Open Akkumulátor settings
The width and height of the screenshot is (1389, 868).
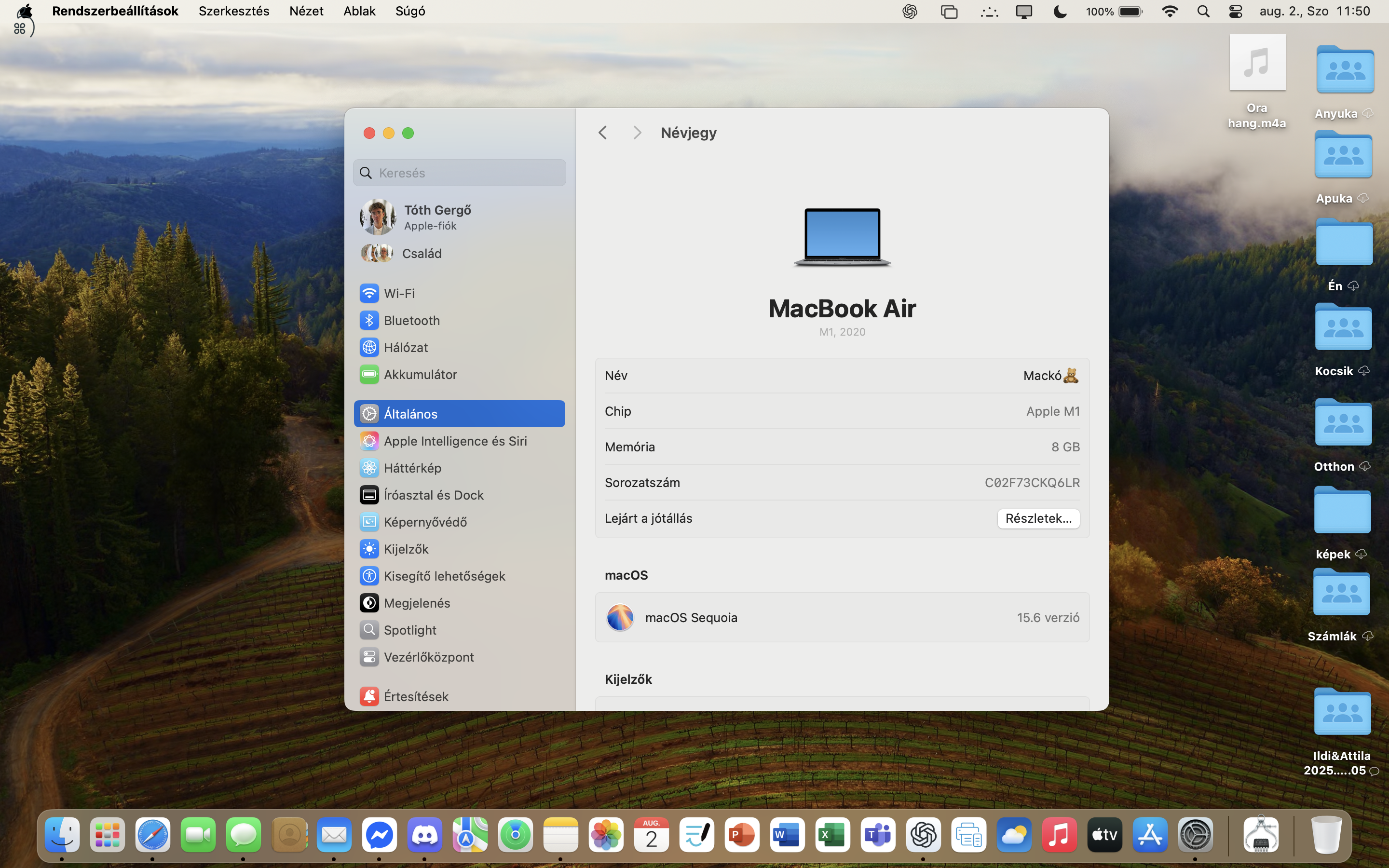tap(459, 374)
